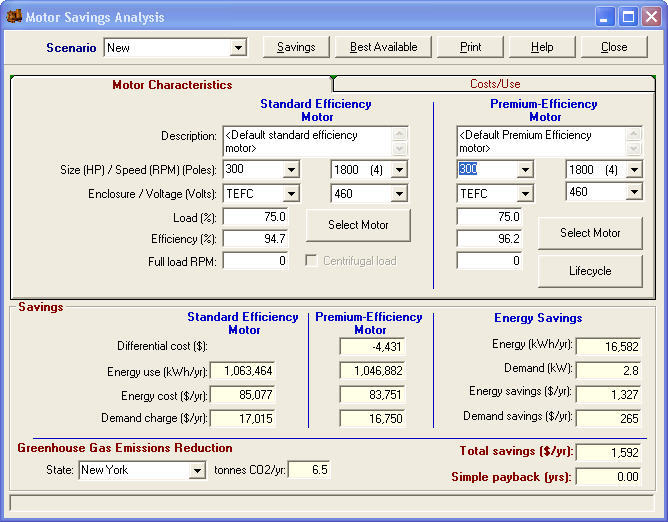Click the Best Available button
Image resolution: width=668 pixels, height=522 pixels.
click(383, 47)
